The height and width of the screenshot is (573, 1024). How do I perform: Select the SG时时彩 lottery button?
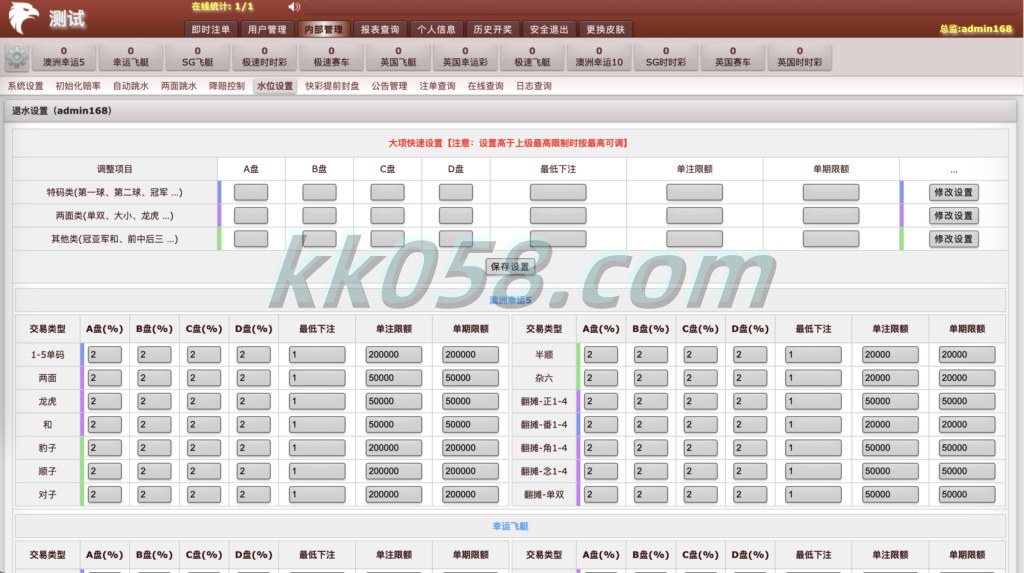[x=666, y=57]
